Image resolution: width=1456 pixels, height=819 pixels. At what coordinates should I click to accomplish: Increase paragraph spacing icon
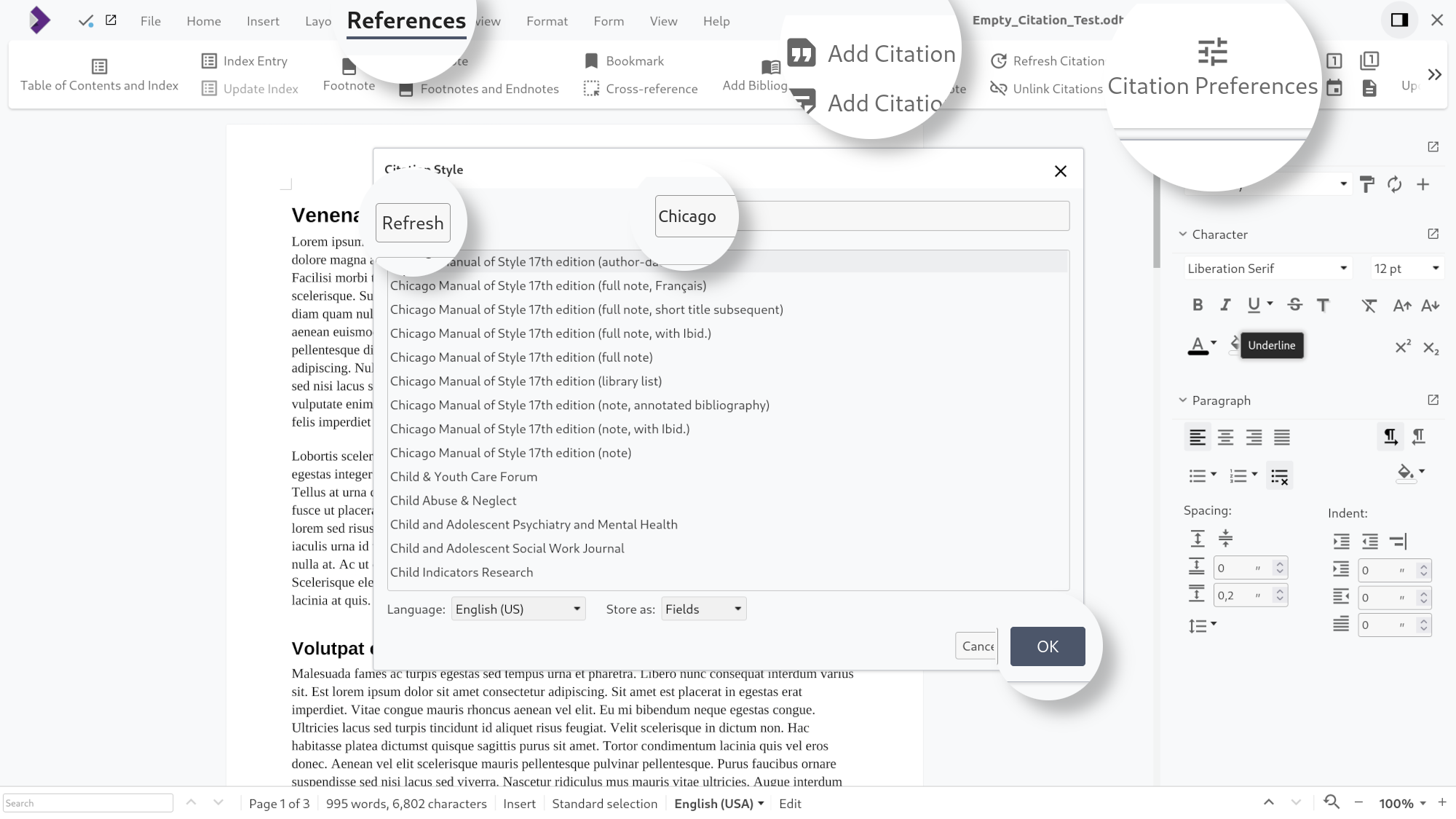pyautogui.click(x=1198, y=539)
